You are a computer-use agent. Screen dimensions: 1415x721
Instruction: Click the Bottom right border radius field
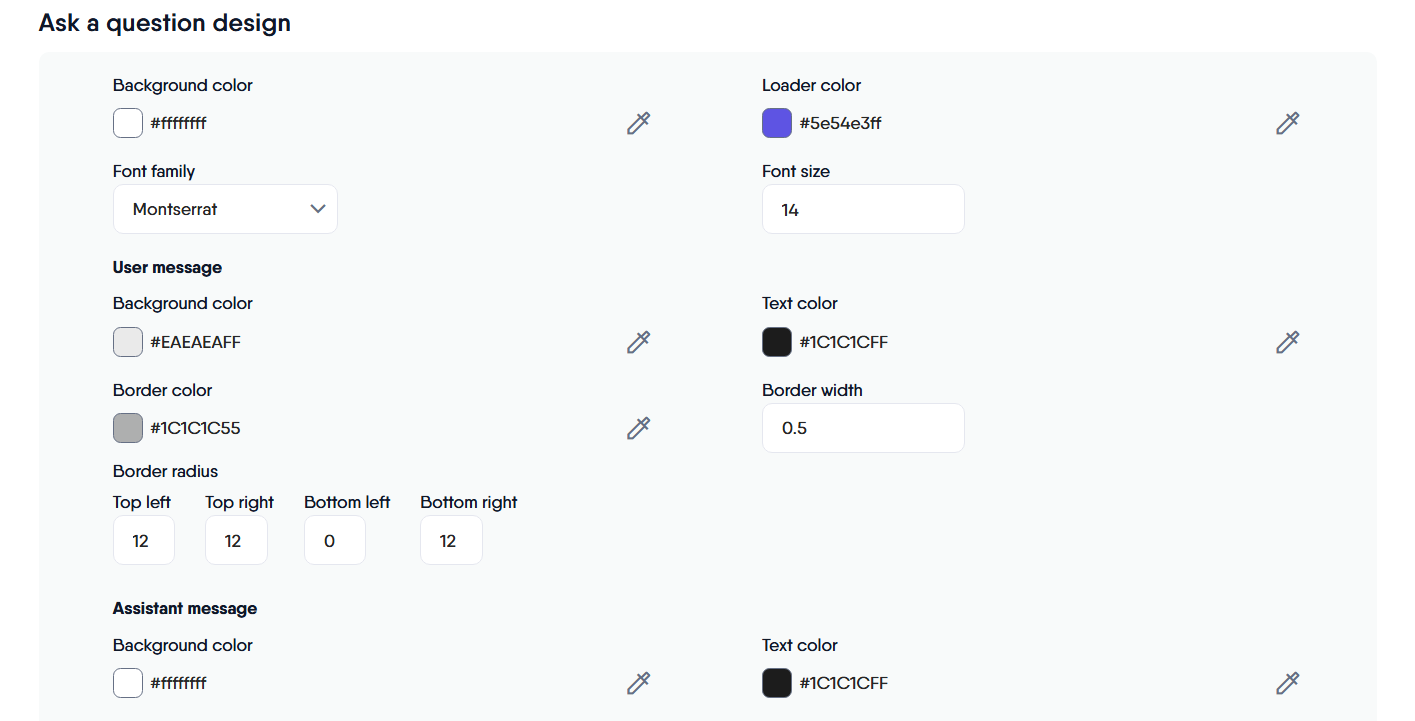451,541
